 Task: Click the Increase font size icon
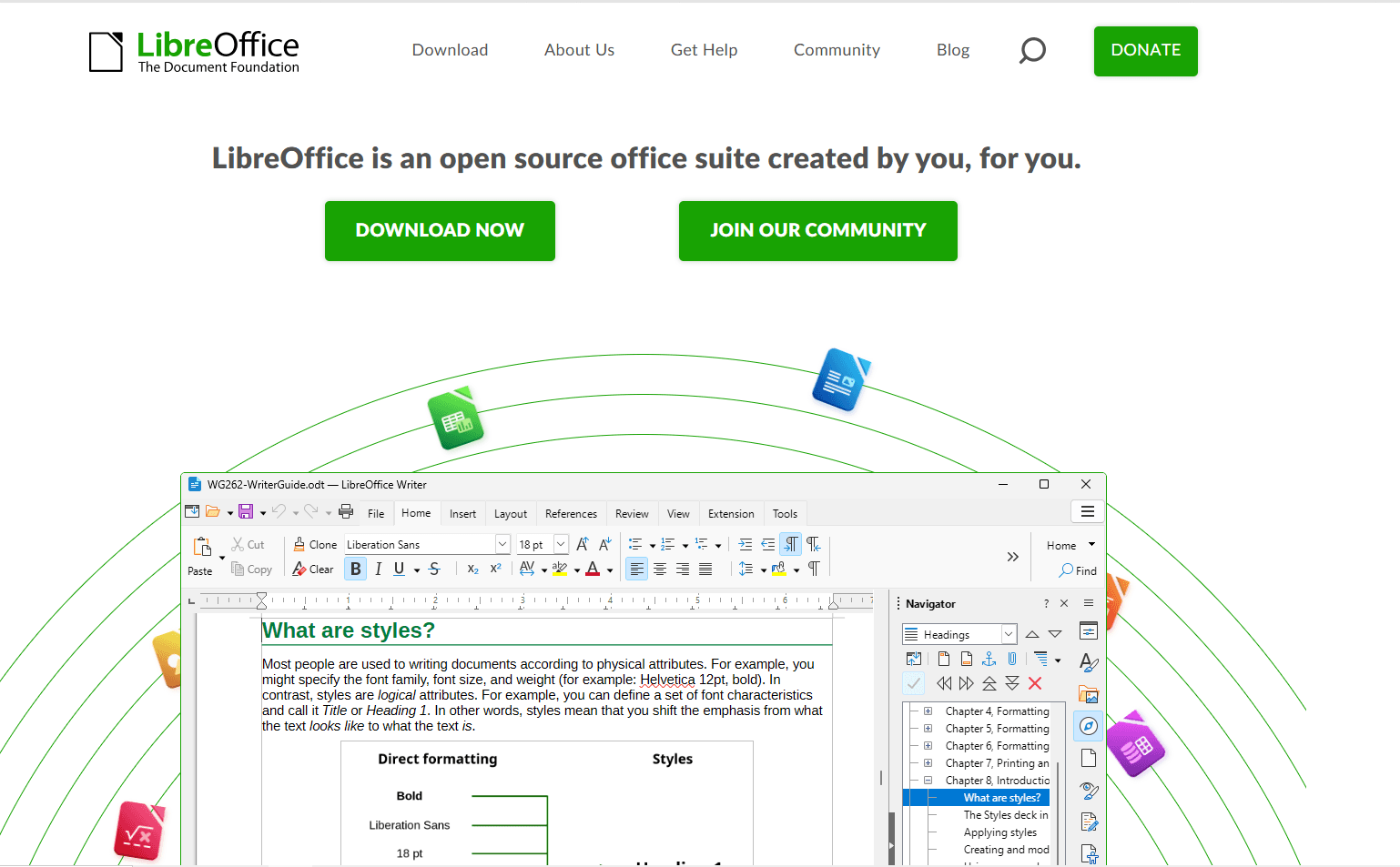coord(583,544)
